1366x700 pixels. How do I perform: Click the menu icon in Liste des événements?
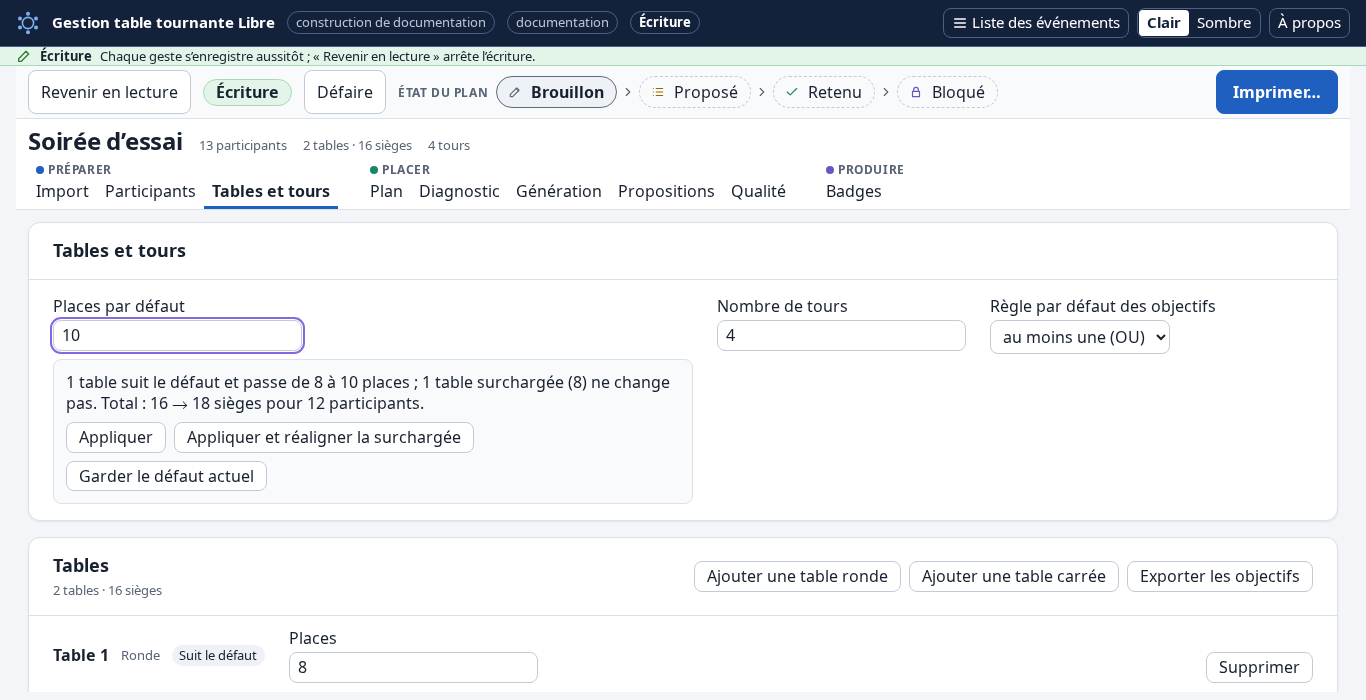(959, 23)
